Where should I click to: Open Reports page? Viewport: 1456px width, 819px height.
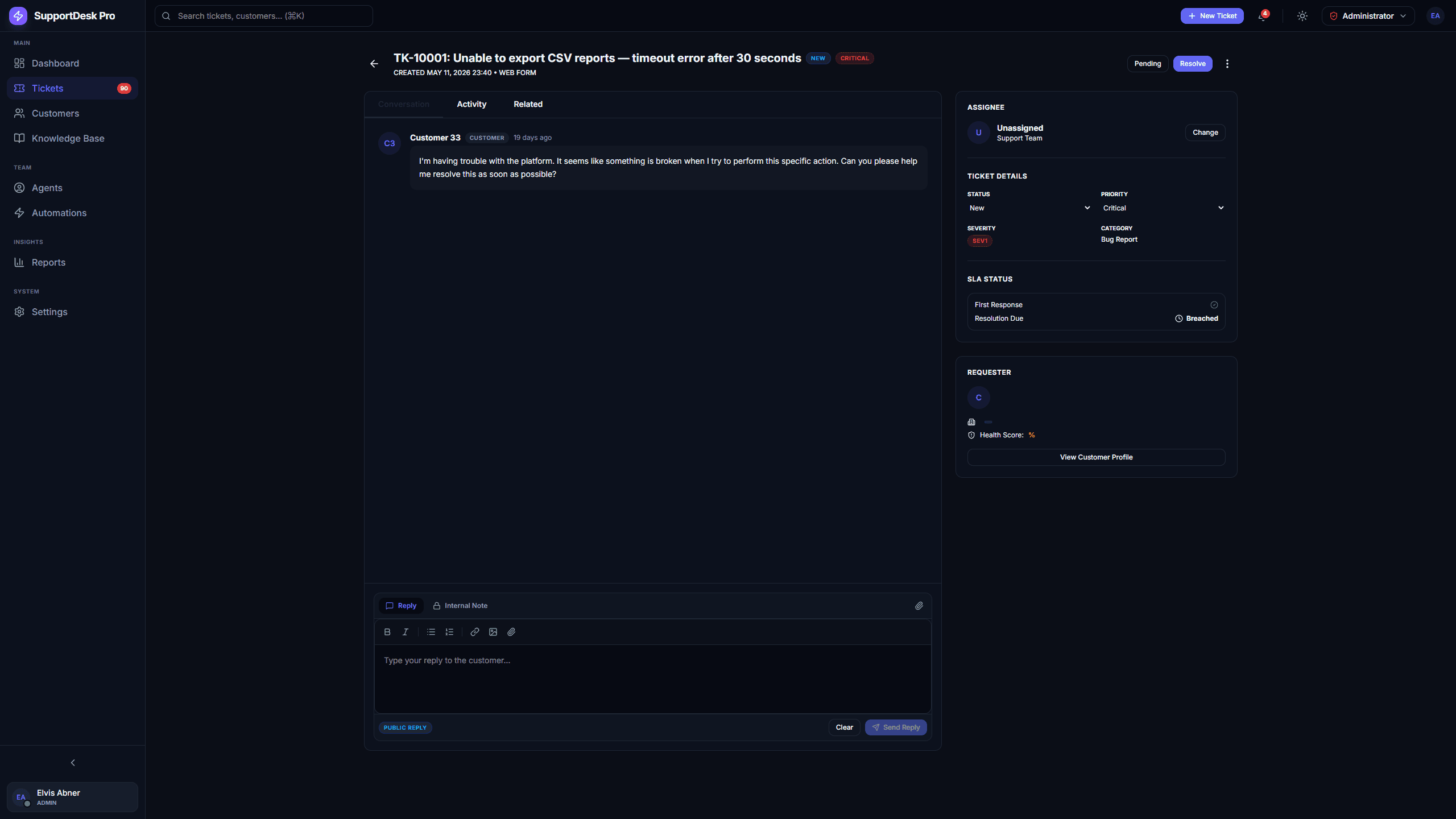pos(72,262)
